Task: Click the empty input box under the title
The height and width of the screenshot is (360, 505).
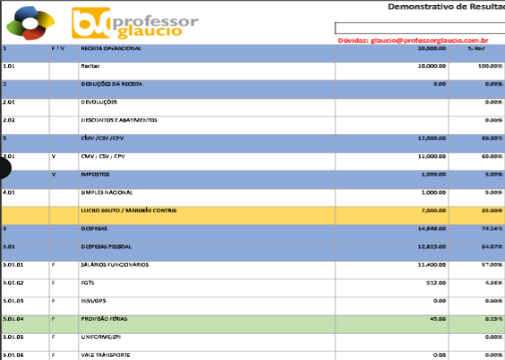Action: tap(420, 28)
